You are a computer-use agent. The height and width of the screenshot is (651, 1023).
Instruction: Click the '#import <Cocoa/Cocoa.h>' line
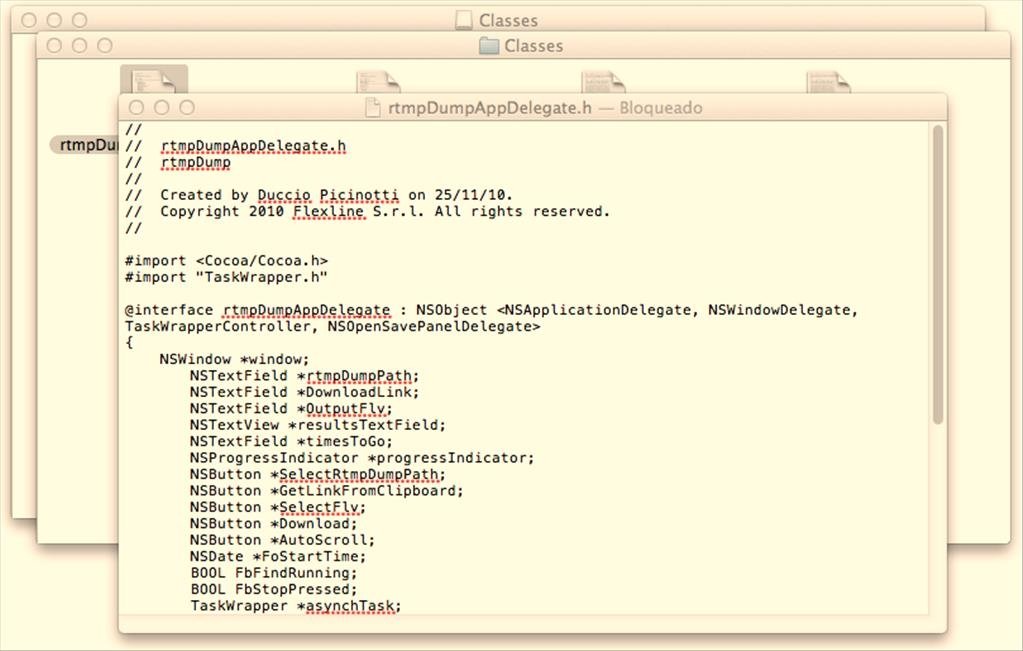tap(226, 261)
